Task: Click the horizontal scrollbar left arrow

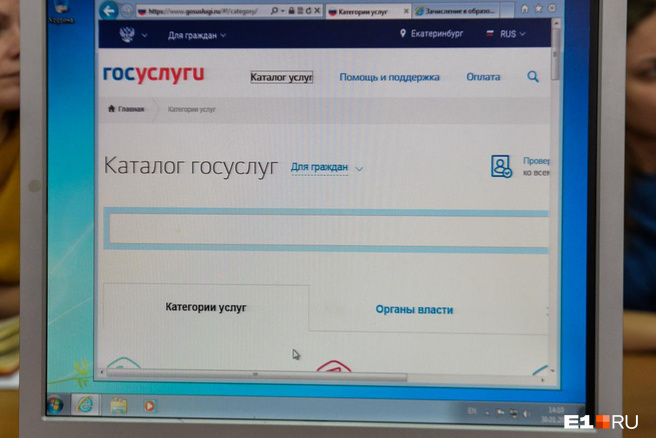Action: coord(101,372)
